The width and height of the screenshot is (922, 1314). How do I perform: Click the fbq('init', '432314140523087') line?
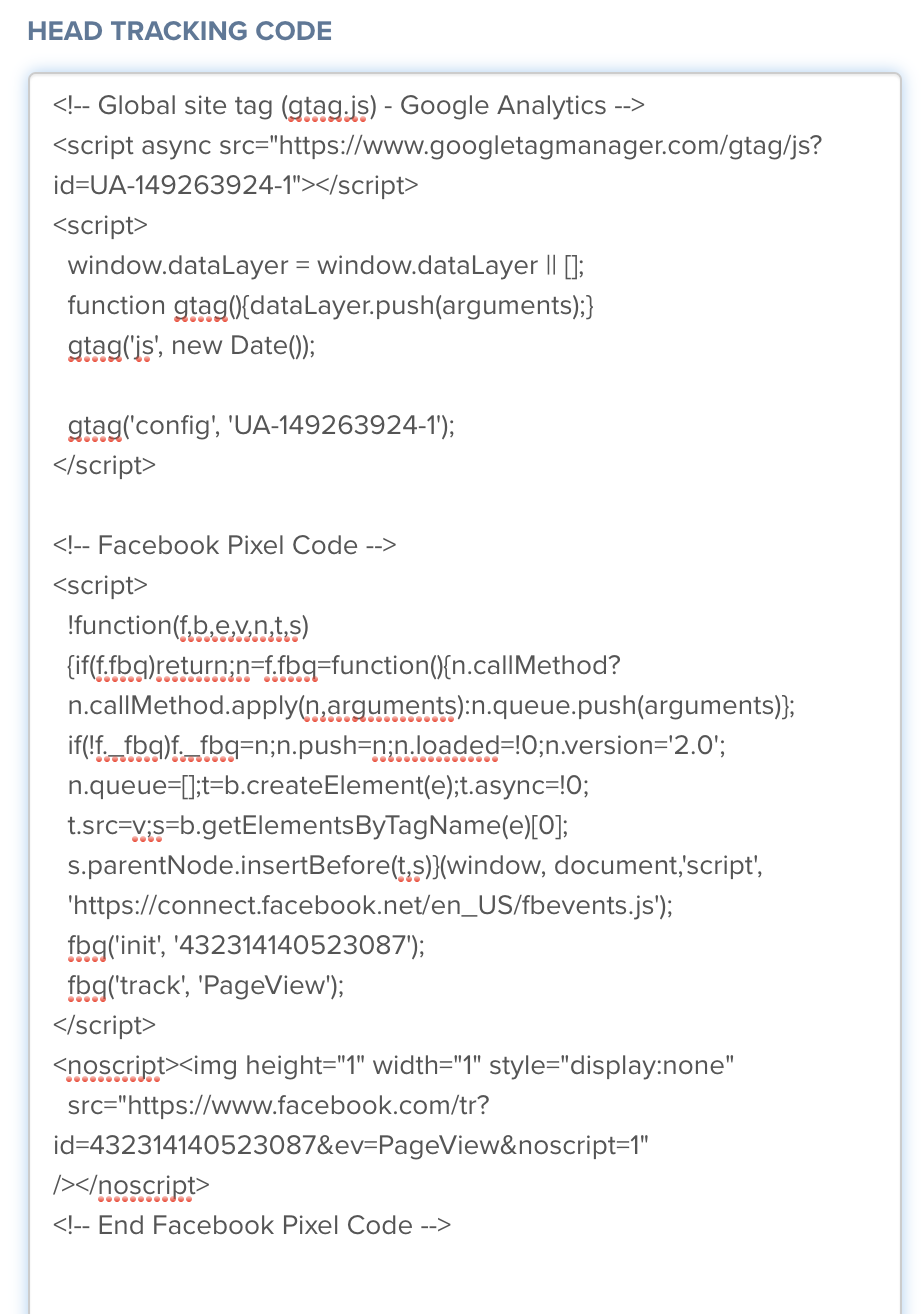(246, 945)
